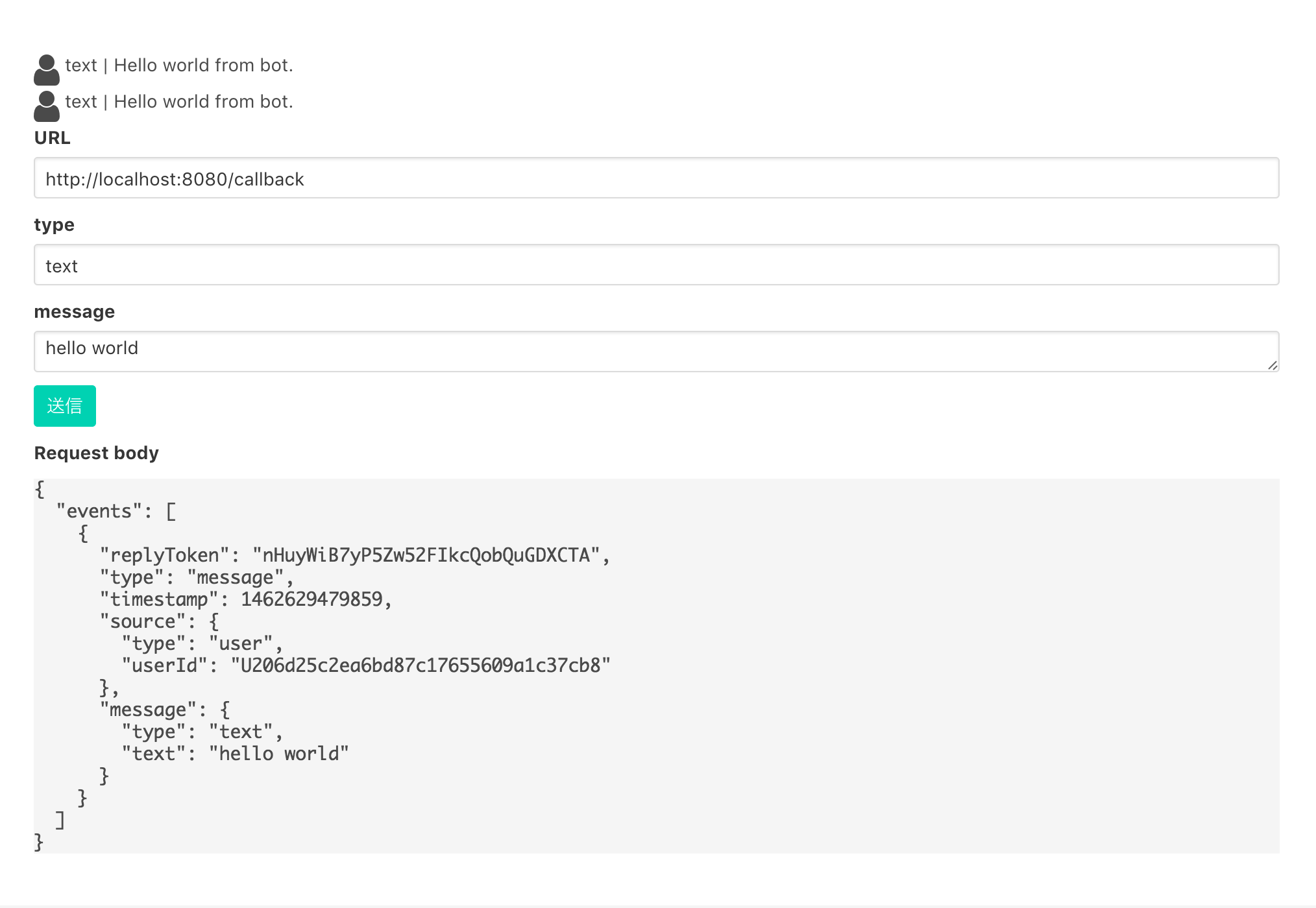Click the URL label
This screenshot has width=1316, height=908.
tap(52, 138)
